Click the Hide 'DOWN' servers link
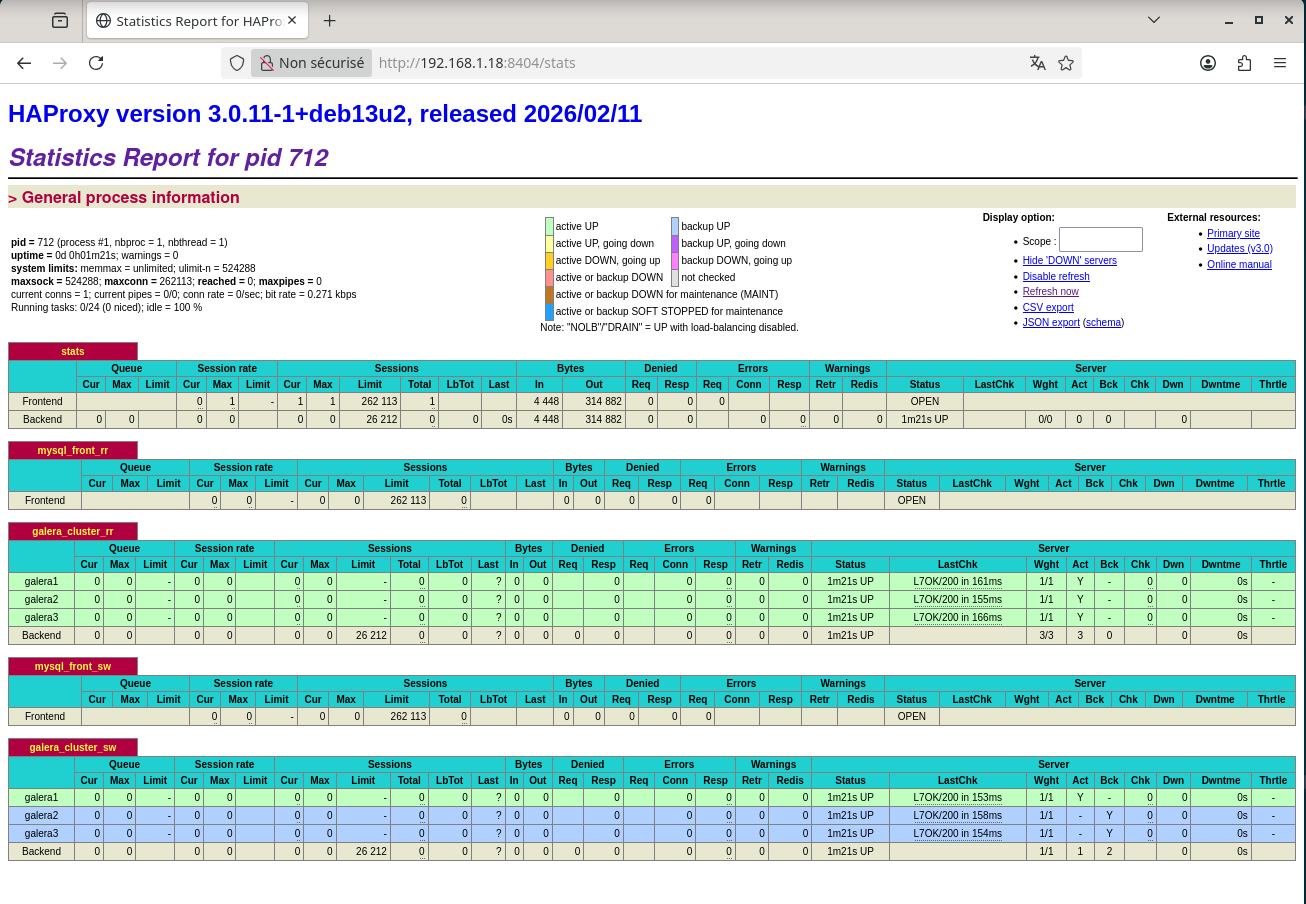 pyautogui.click(x=1070, y=261)
